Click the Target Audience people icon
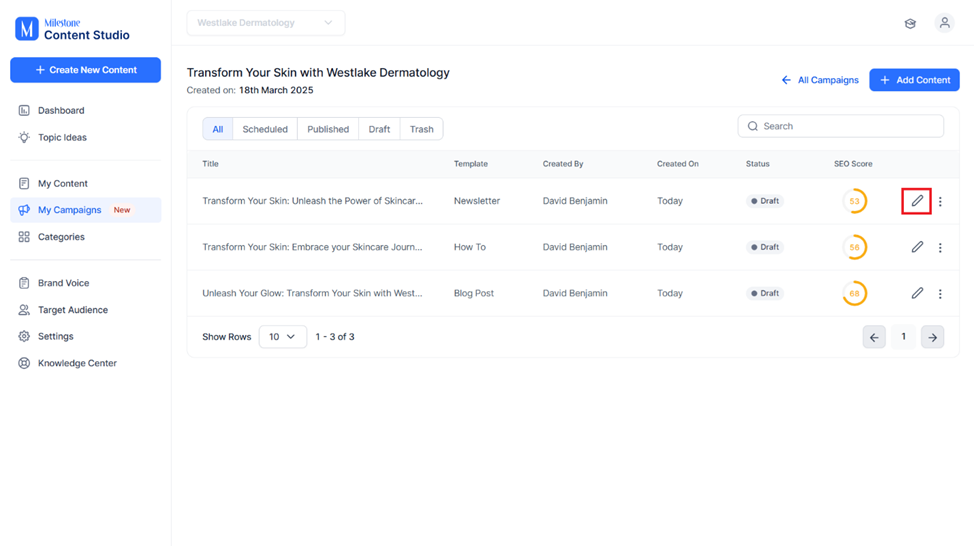 click(x=24, y=309)
